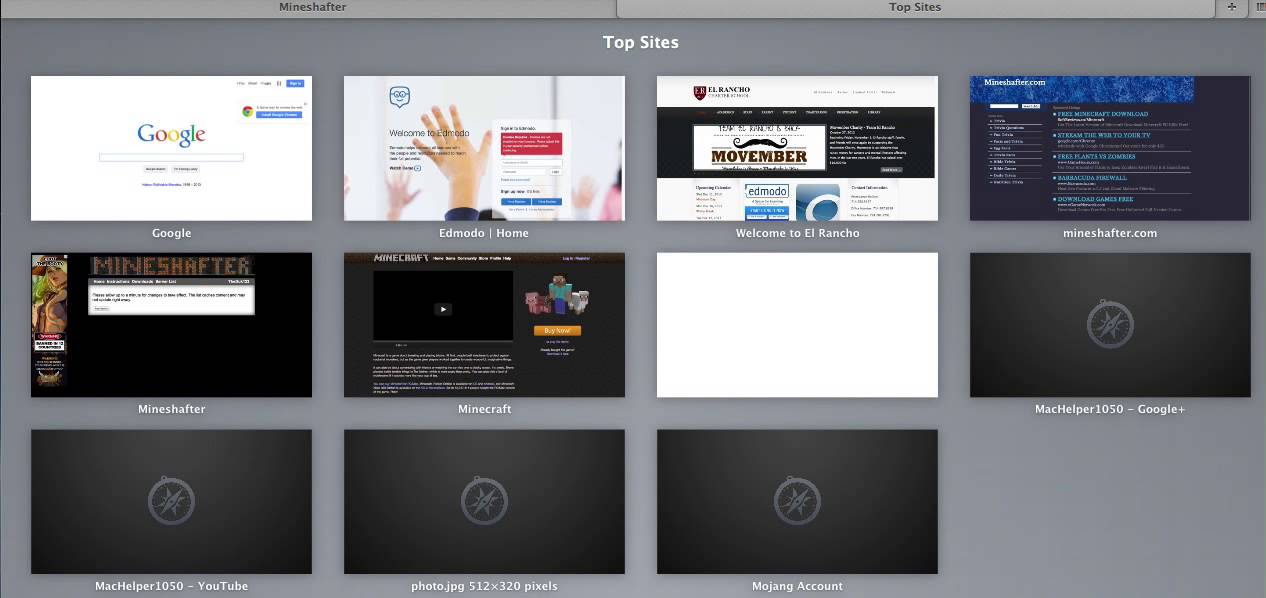Open the Welcome to El Rancho thumbnail
The width and height of the screenshot is (1266, 598).
tap(797, 148)
